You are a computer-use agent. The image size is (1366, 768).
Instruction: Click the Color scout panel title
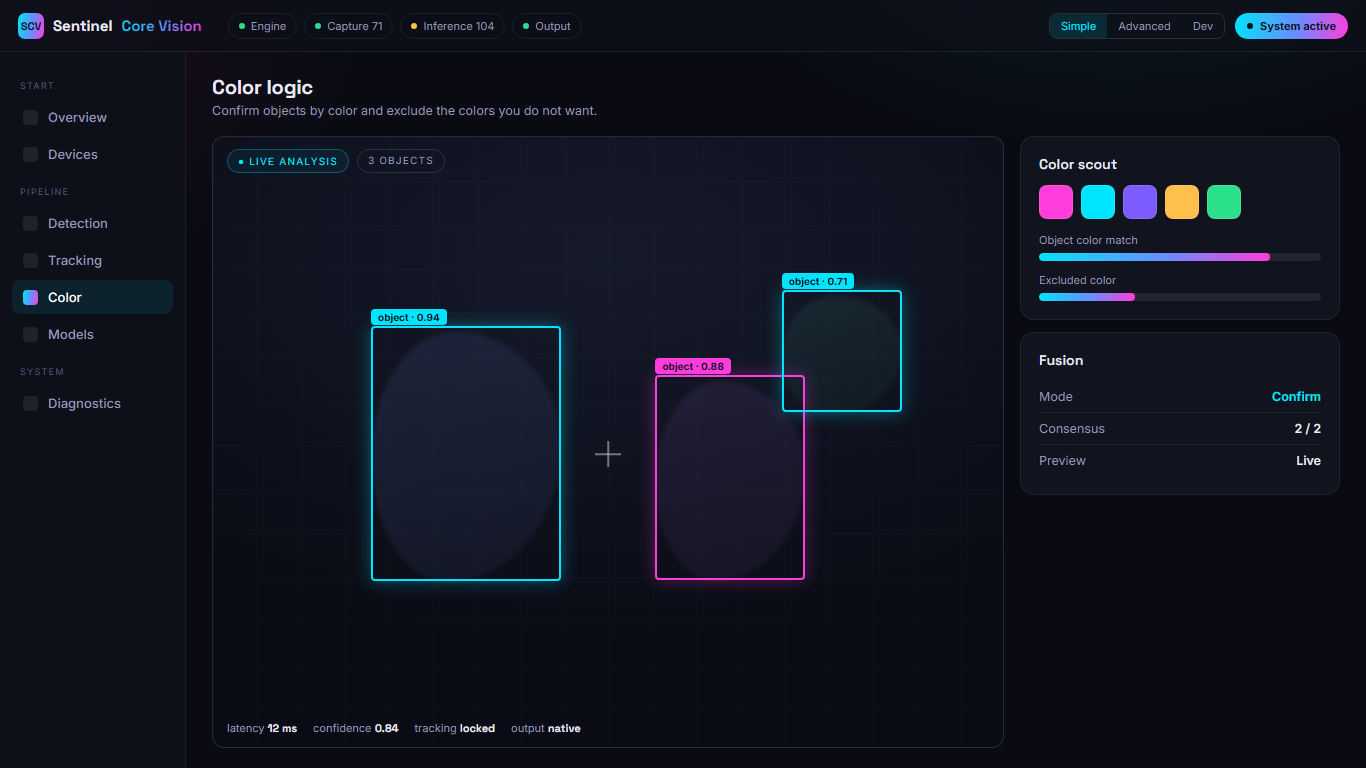[1078, 164]
